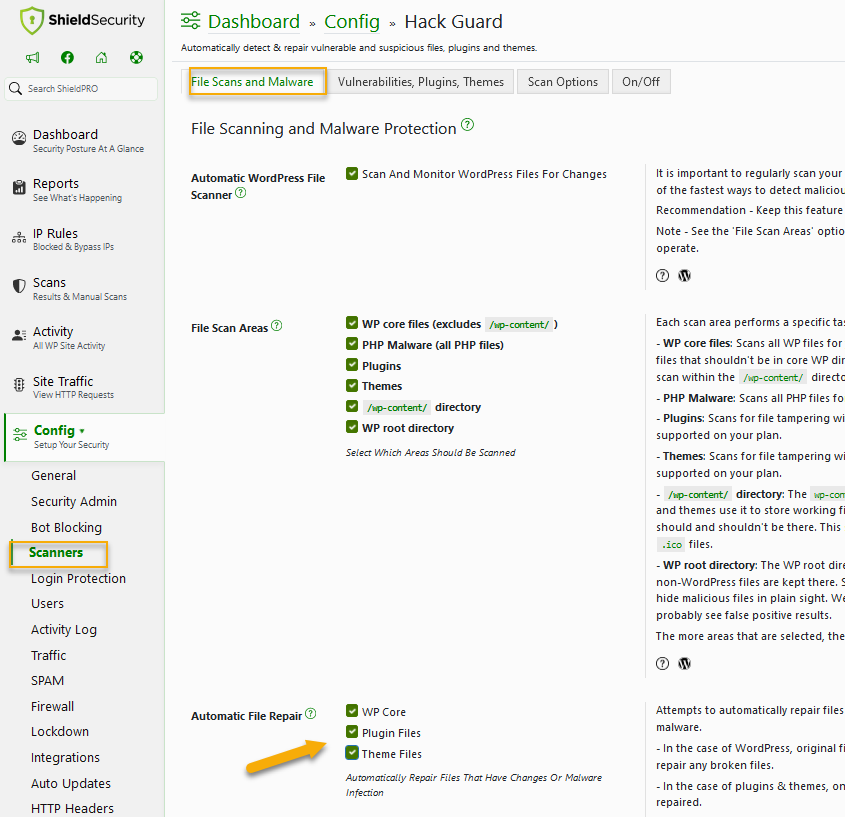845x817 pixels.
Task: Open the megaphone announcements icon
Action: pos(32,58)
